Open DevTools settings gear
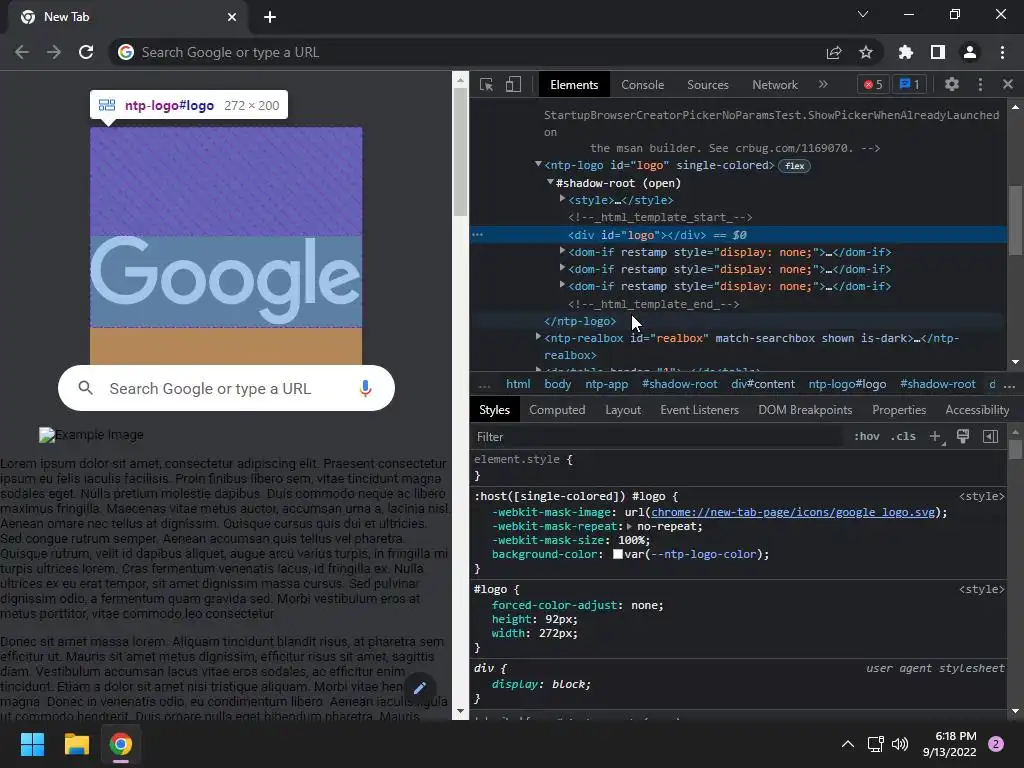This screenshot has width=1024, height=768. 952,84
